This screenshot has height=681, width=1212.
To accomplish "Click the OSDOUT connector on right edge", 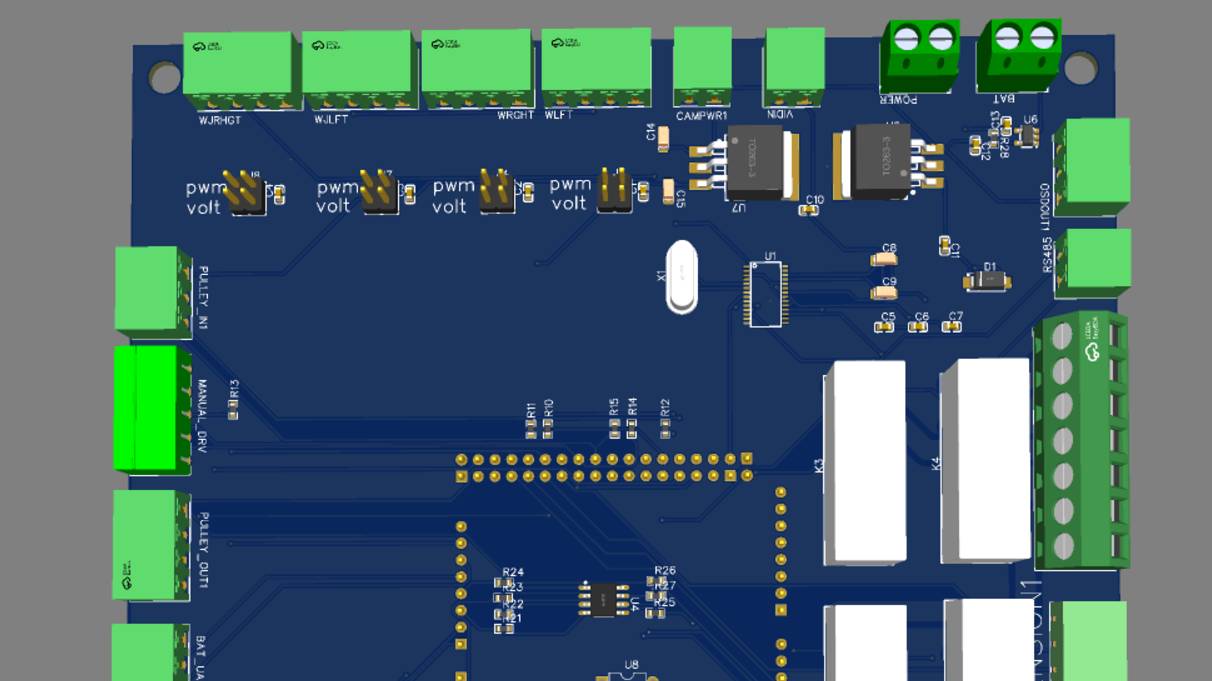I will [1091, 167].
